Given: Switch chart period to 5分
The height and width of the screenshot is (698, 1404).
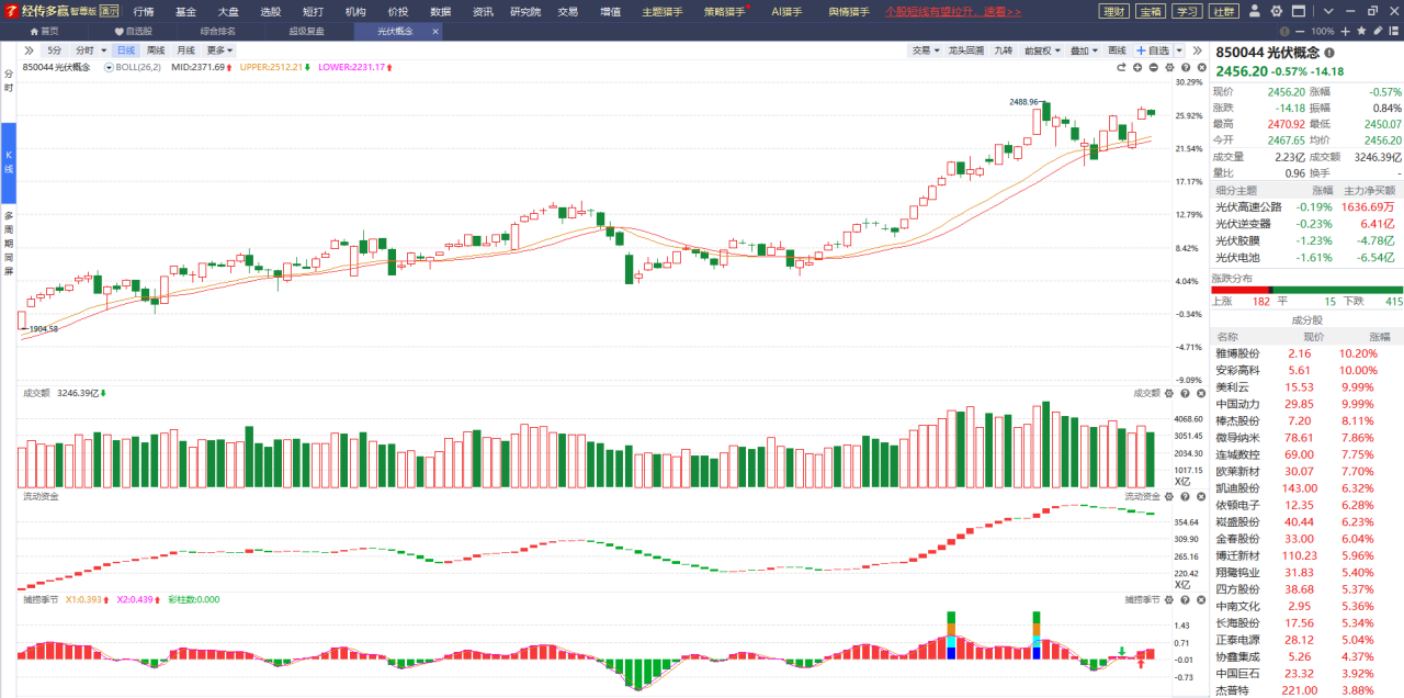Looking at the screenshot, I should (54, 50).
